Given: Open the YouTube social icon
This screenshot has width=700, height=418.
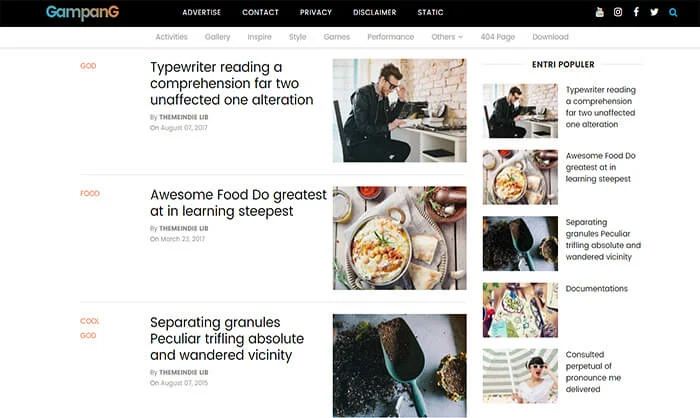Looking at the screenshot, I should (600, 12).
